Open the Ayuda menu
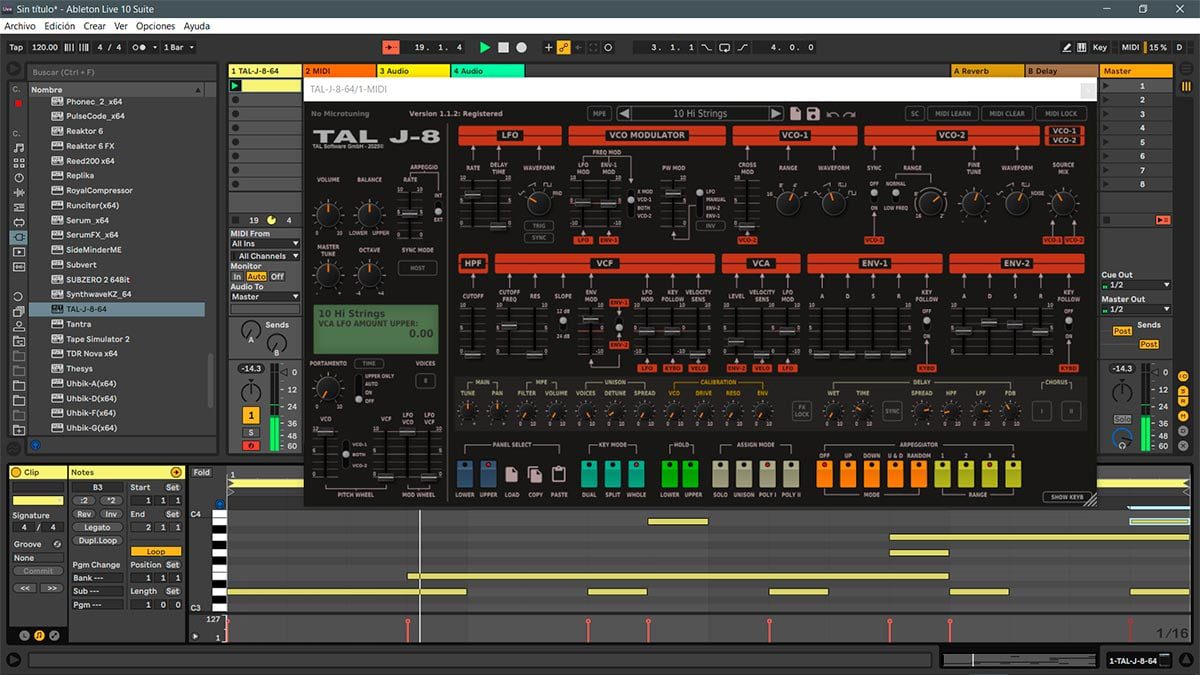 click(x=197, y=26)
